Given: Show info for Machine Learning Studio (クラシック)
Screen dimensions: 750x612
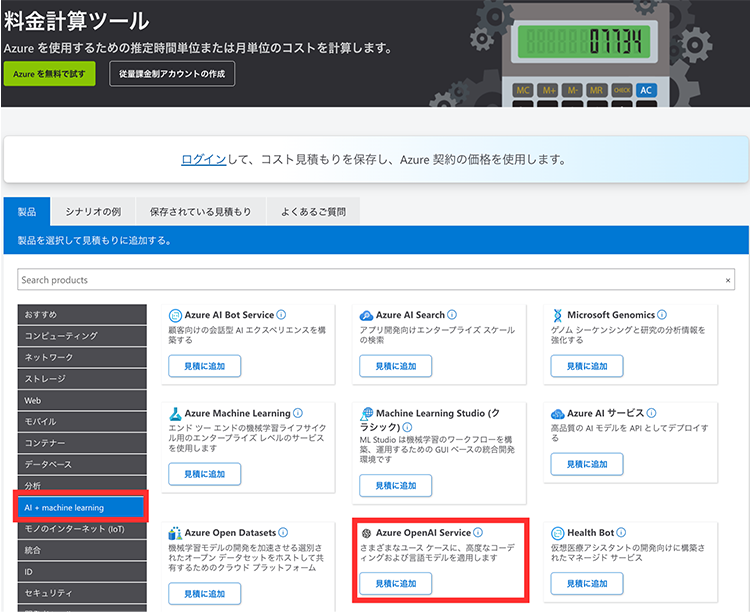Looking at the screenshot, I should [407, 427].
